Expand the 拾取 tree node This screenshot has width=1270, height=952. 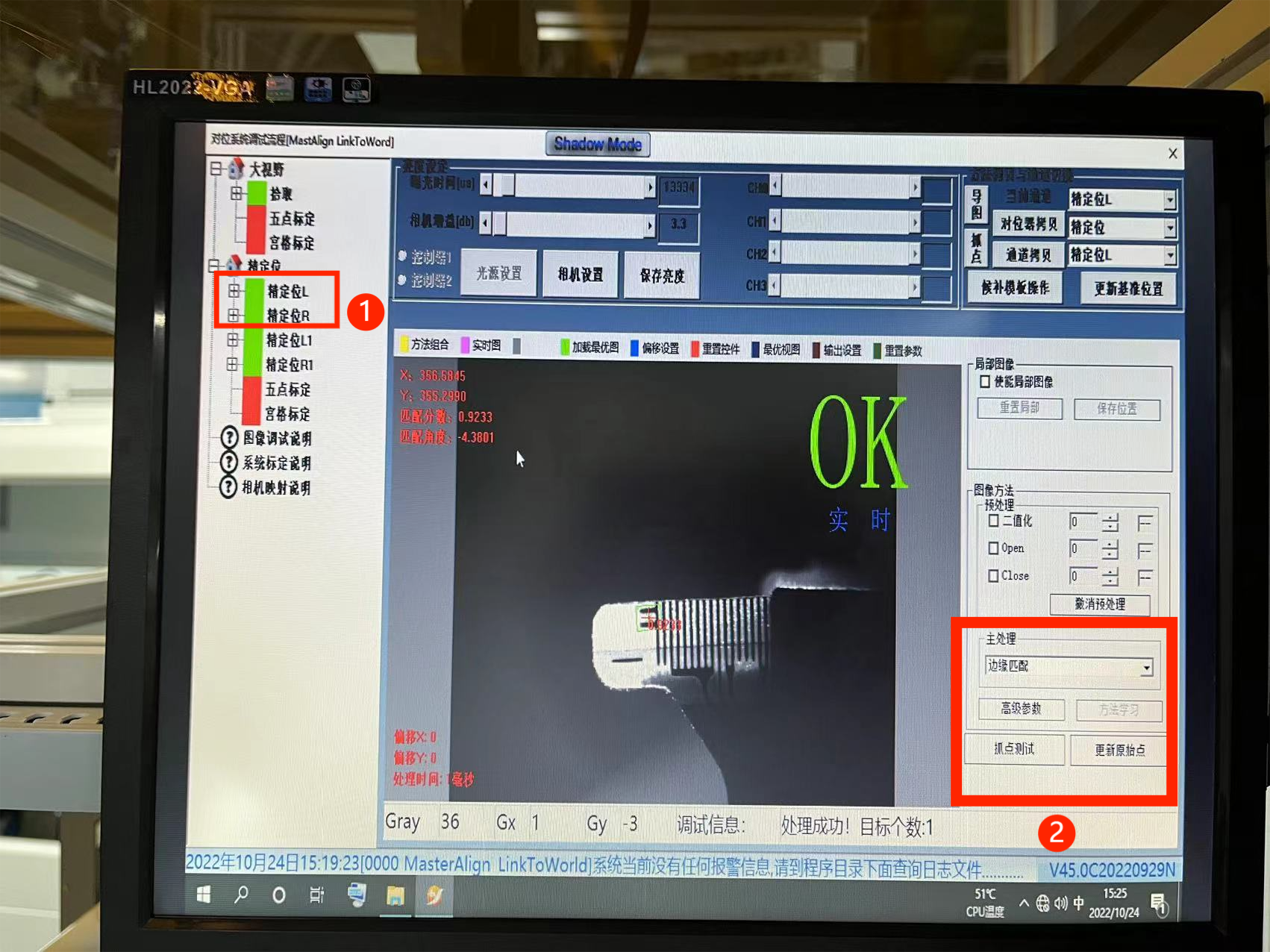point(237,193)
